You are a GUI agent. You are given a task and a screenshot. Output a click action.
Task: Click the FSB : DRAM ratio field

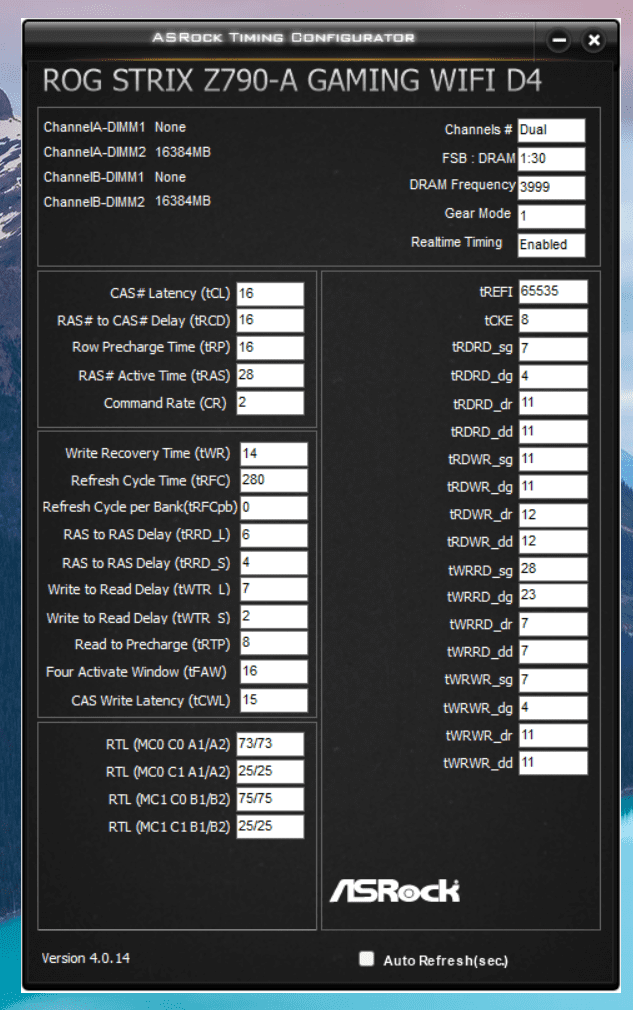pyautogui.click(x=551, y=158)
